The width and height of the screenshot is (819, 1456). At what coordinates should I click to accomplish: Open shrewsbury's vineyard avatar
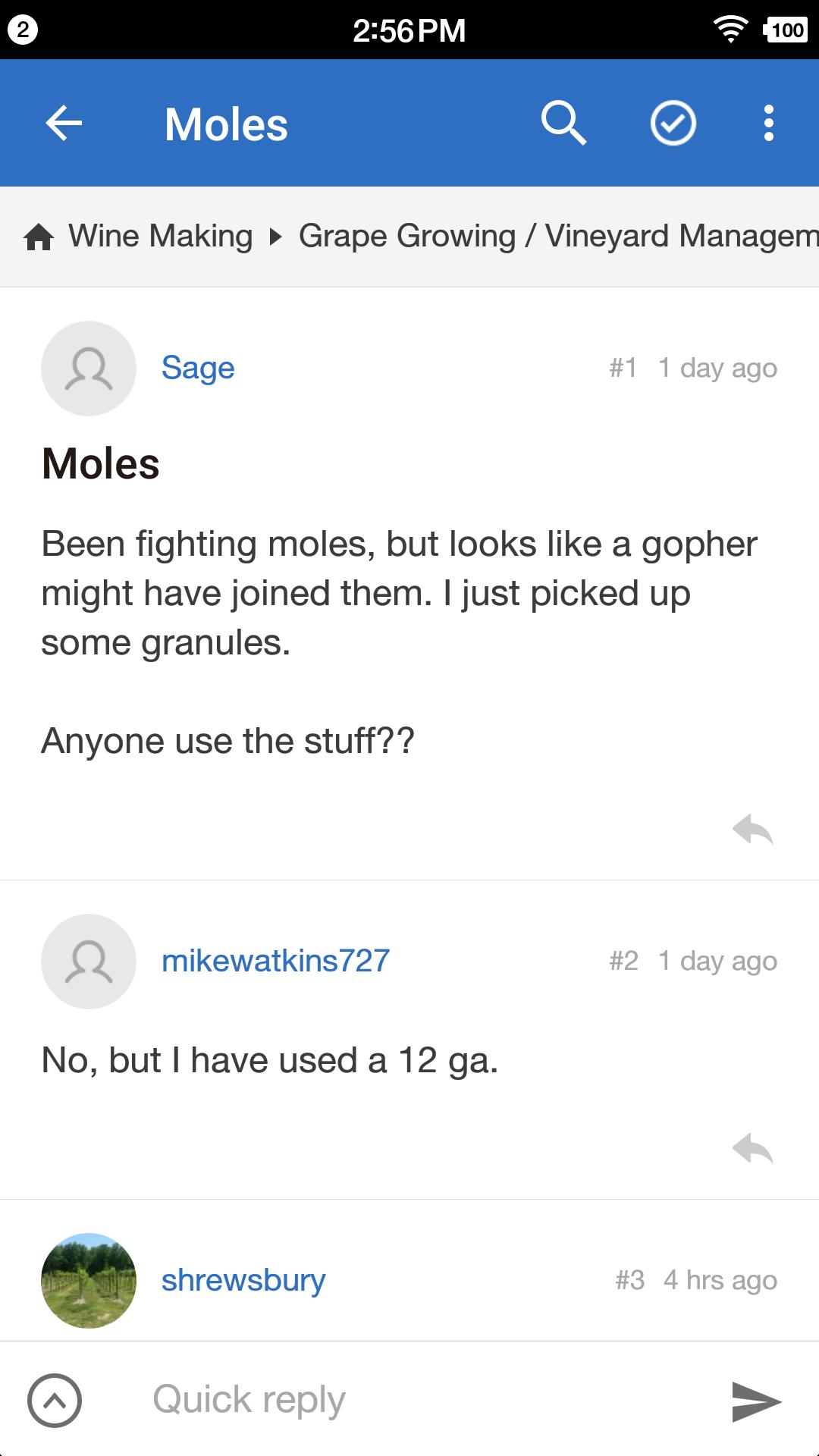(x=89, y=1281)
